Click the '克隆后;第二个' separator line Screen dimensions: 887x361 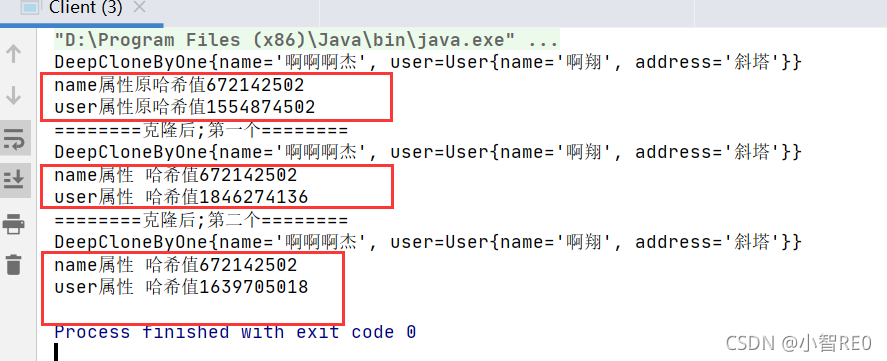[x=201, y=220]
